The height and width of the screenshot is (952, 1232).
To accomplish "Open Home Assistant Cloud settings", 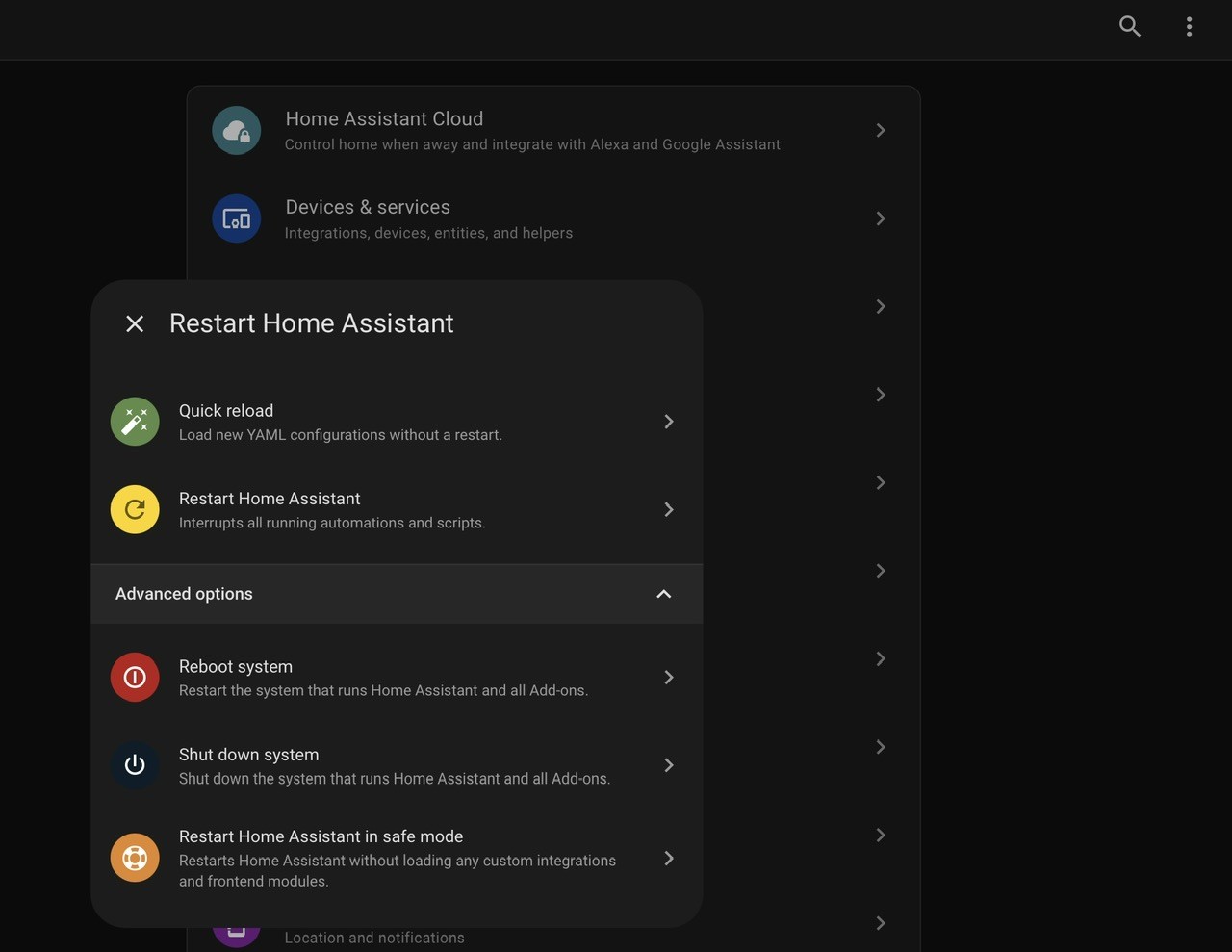I will (x=553, y=131).
